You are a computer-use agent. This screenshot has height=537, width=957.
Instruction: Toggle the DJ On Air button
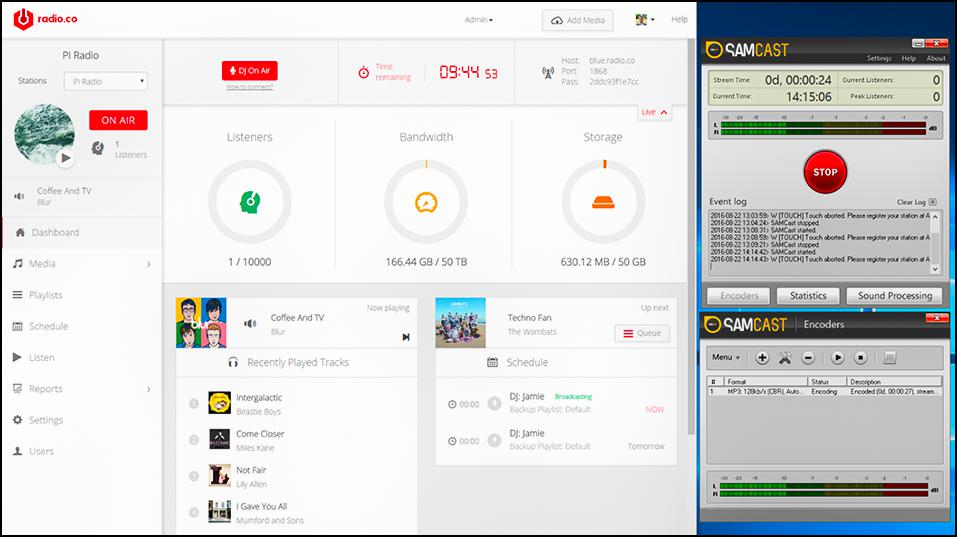[249, 70]
